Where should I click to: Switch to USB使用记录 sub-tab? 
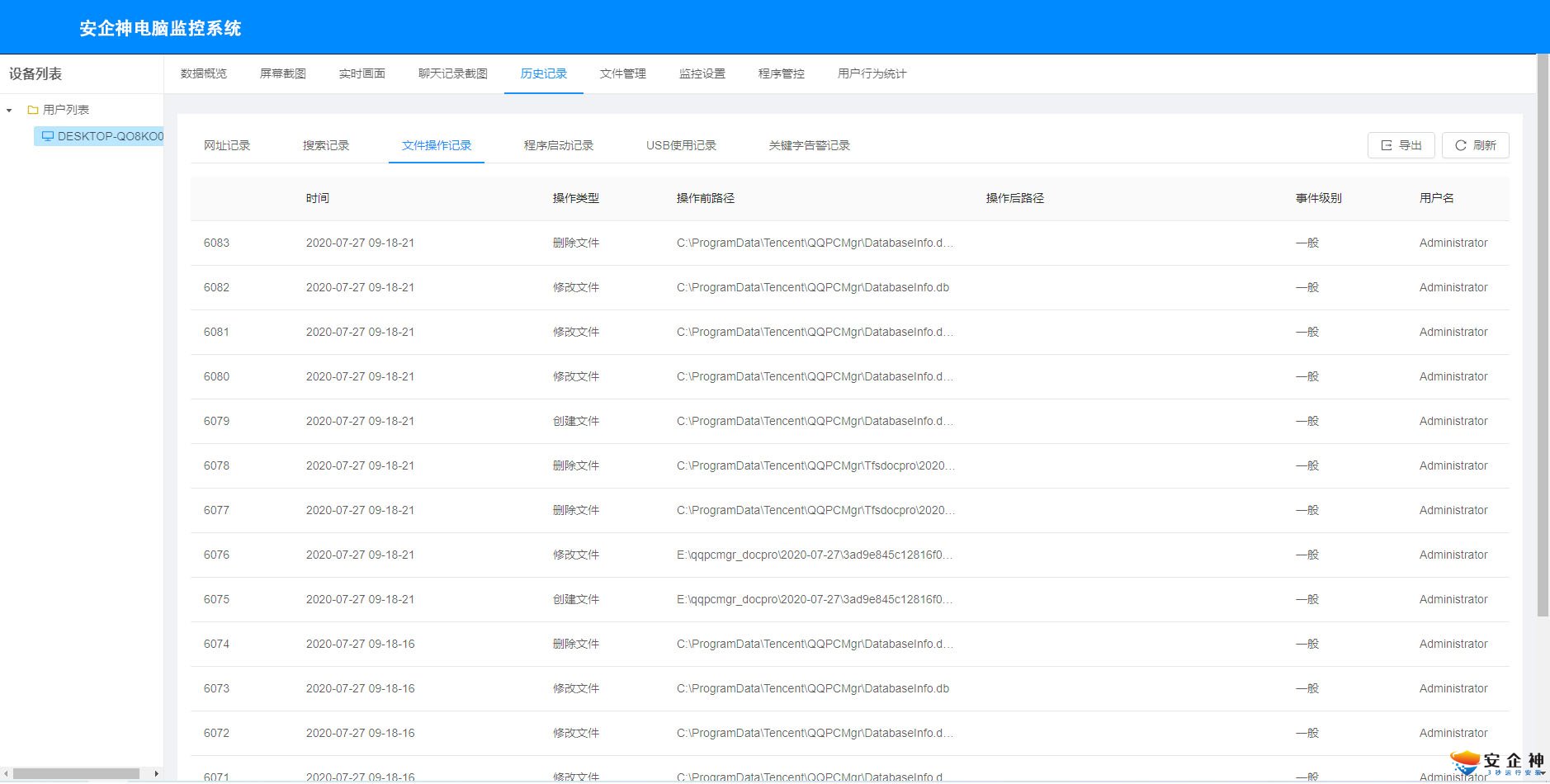click(681, 145)
